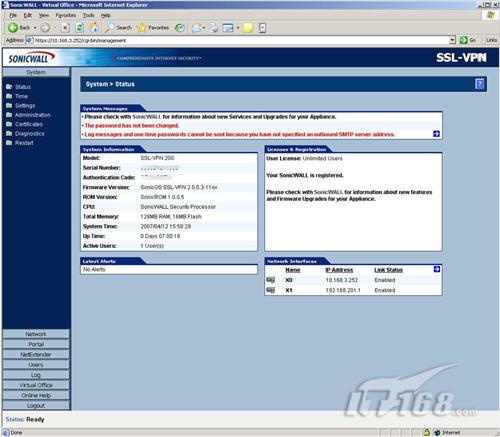Image resolution: width=500 pixels, height=437 pixels.
Task: Click the arrow icon in Network Interfaces panel
Action: (x=437, y=269)
